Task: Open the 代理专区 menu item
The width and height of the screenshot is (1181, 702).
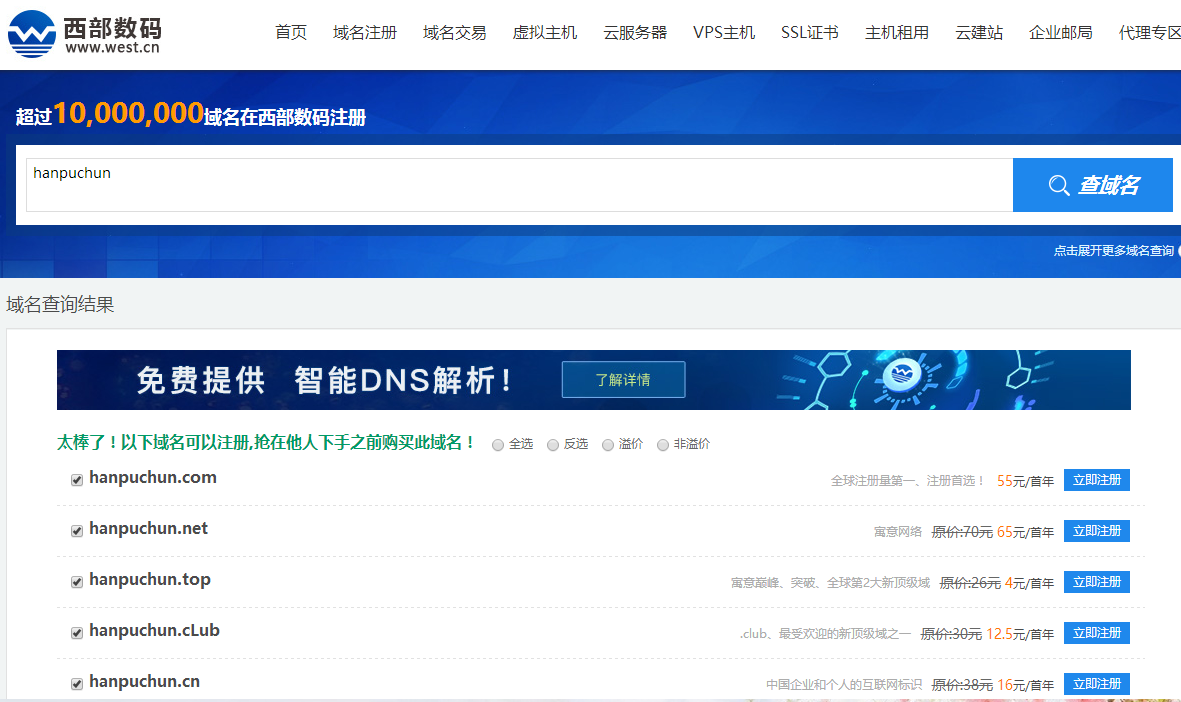Action: [1147, 31]
